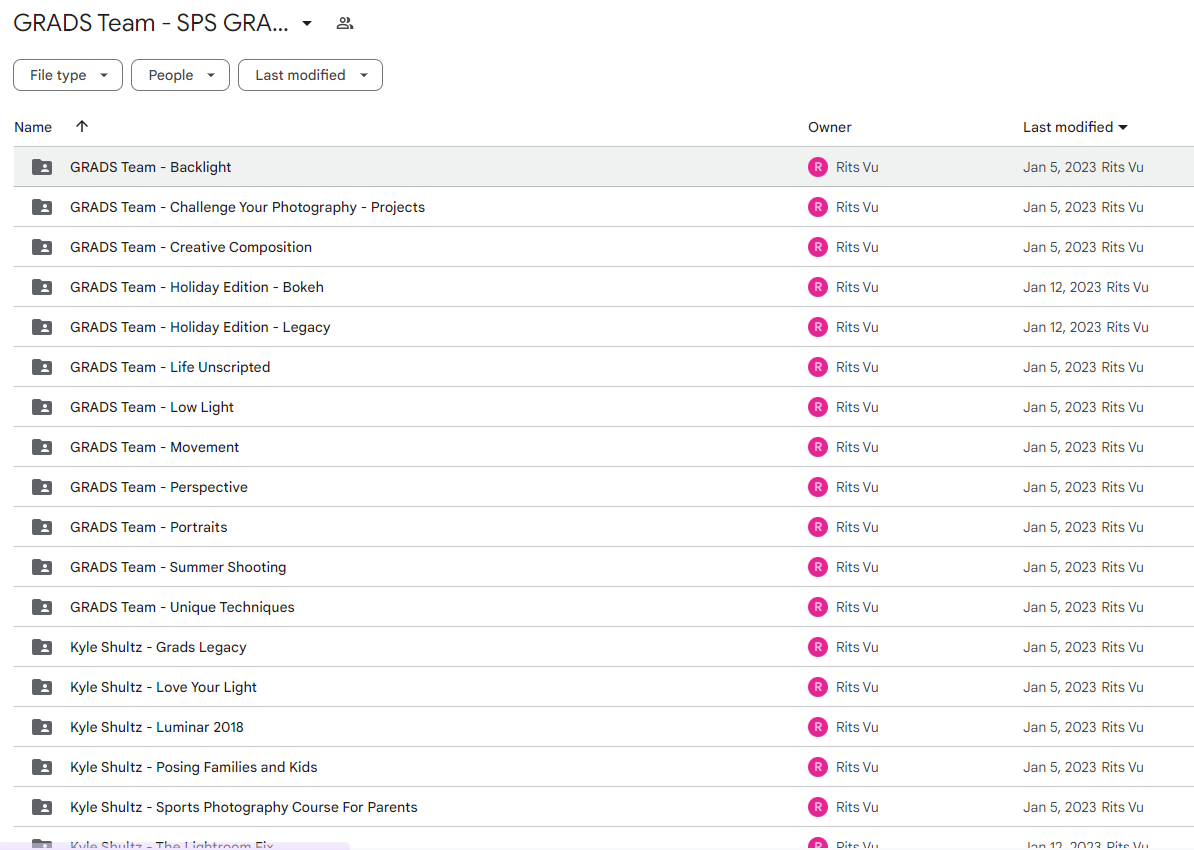Viewport: 1194px width, 850px height.
Task: Click Jan 12, 2023 date in Holiday Legacy row
Action: (1062, 327)
